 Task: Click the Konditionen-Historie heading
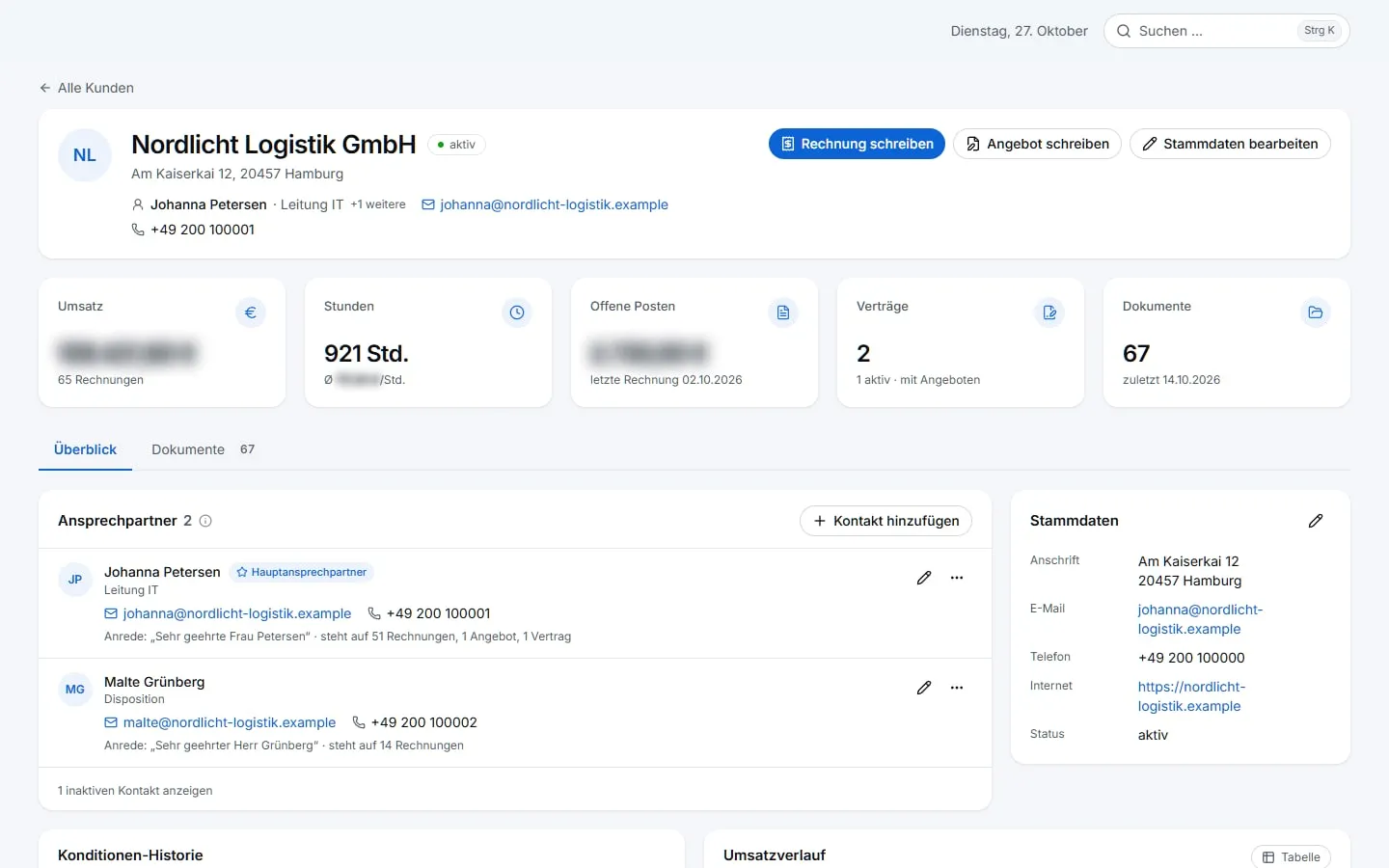point(130,855)
